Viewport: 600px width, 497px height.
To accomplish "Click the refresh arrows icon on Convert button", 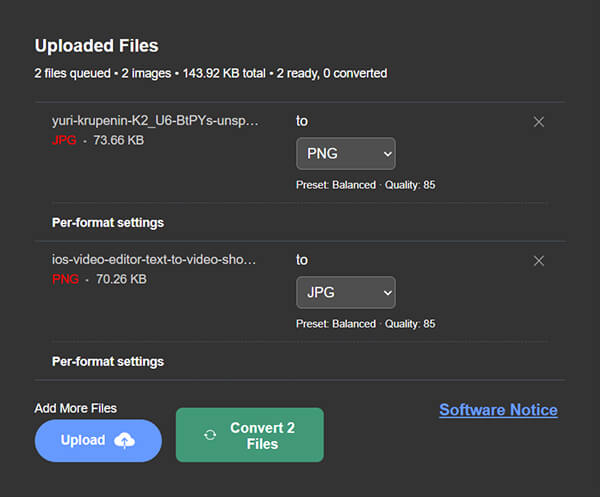I will click(210, 435).
